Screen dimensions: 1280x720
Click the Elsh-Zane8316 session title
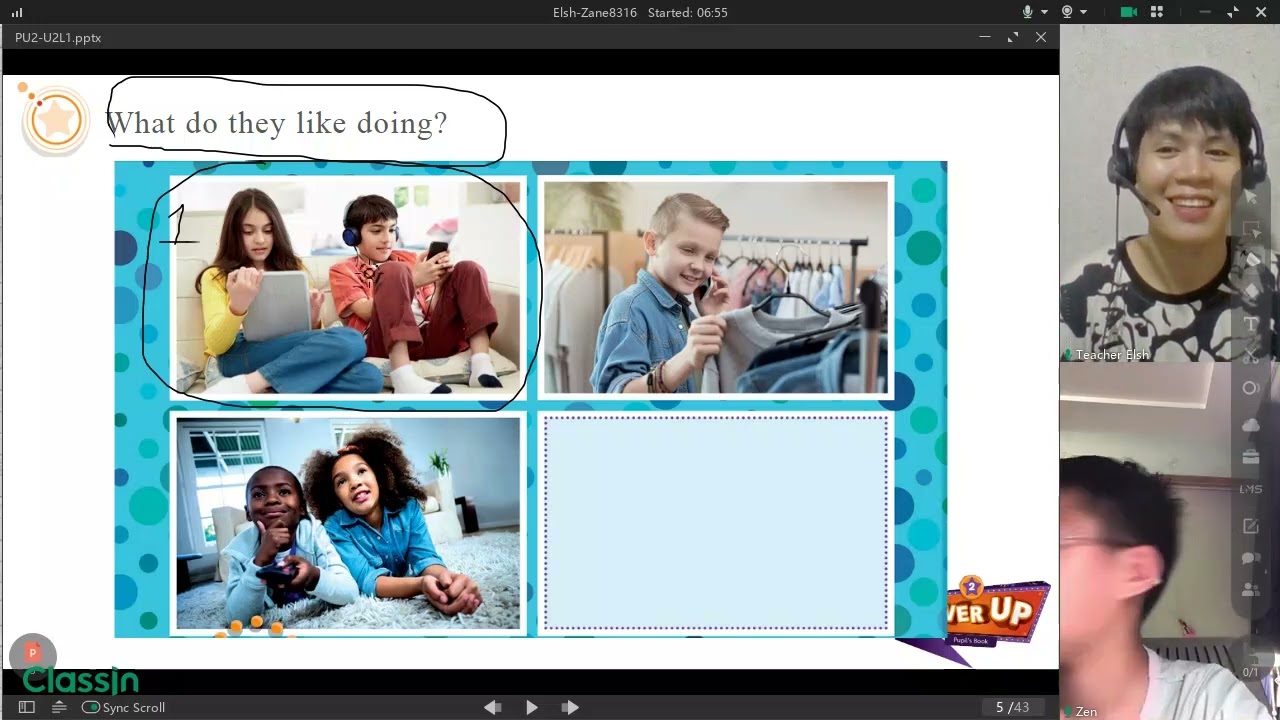[x=594, y=12]
